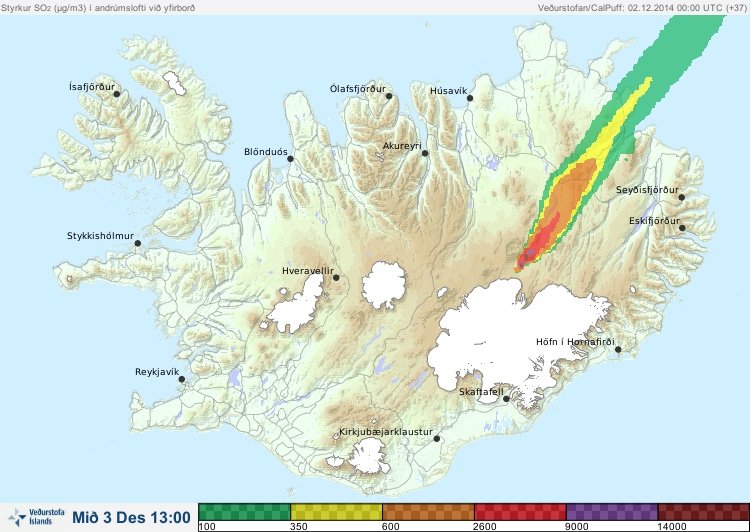
Task: Click the Stykkishólmur marker dot
Action: click(x=138, y=243)
